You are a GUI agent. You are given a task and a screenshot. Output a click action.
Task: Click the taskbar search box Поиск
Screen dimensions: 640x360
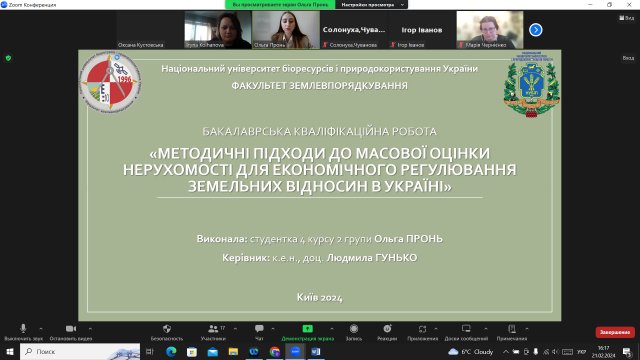click(x=80, y=351)
